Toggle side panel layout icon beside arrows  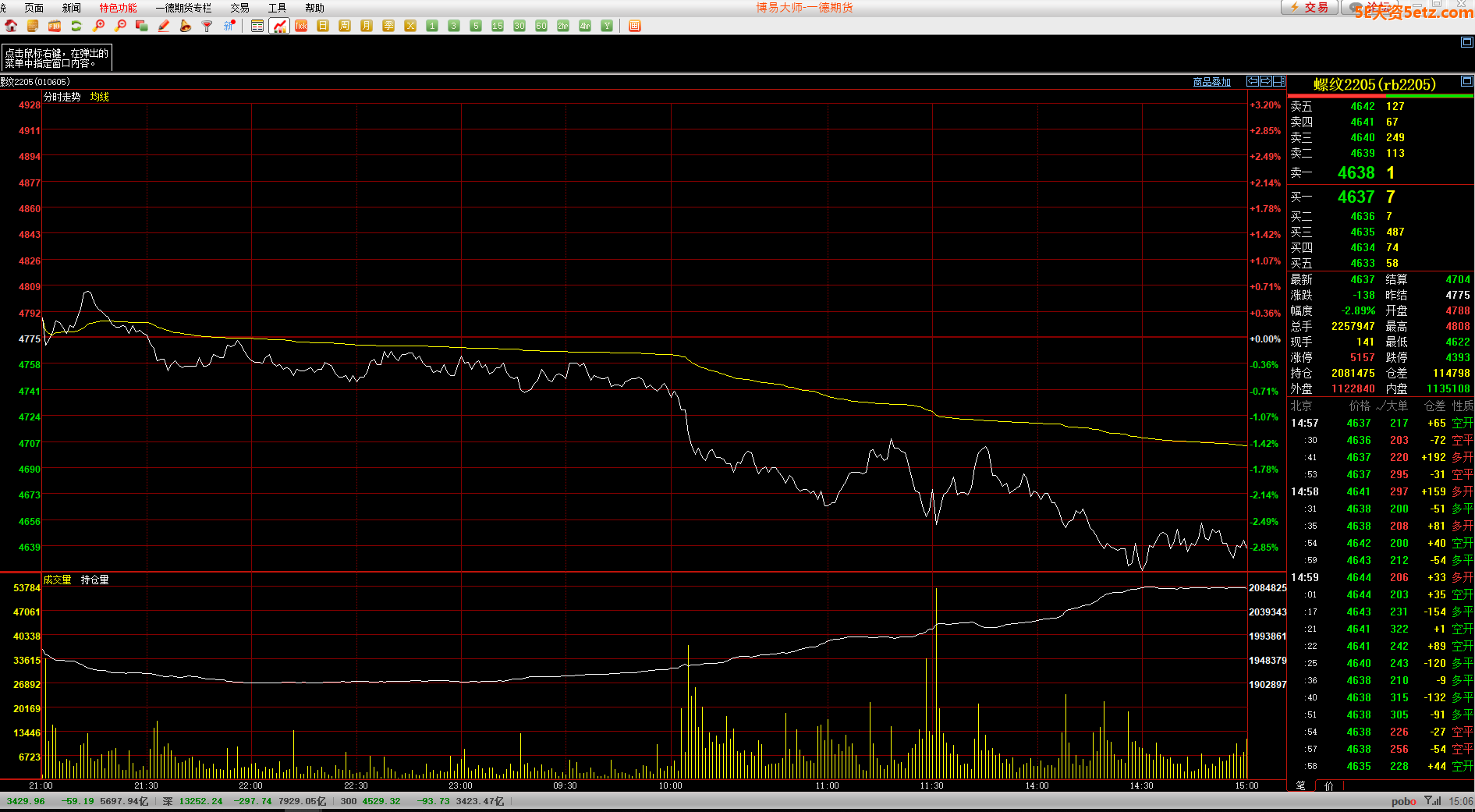point(1279,81)
